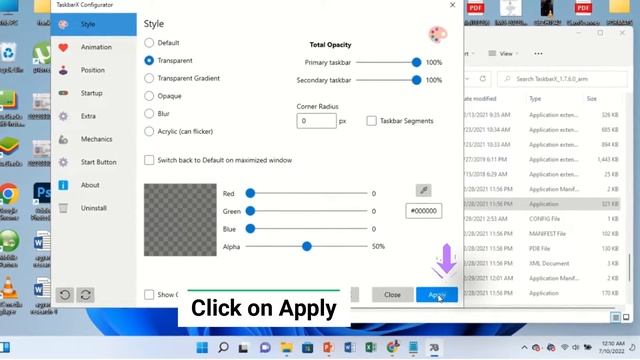Click the checkered color preview swatch
This screenshot has height=360, width=640.
[180, 220]
